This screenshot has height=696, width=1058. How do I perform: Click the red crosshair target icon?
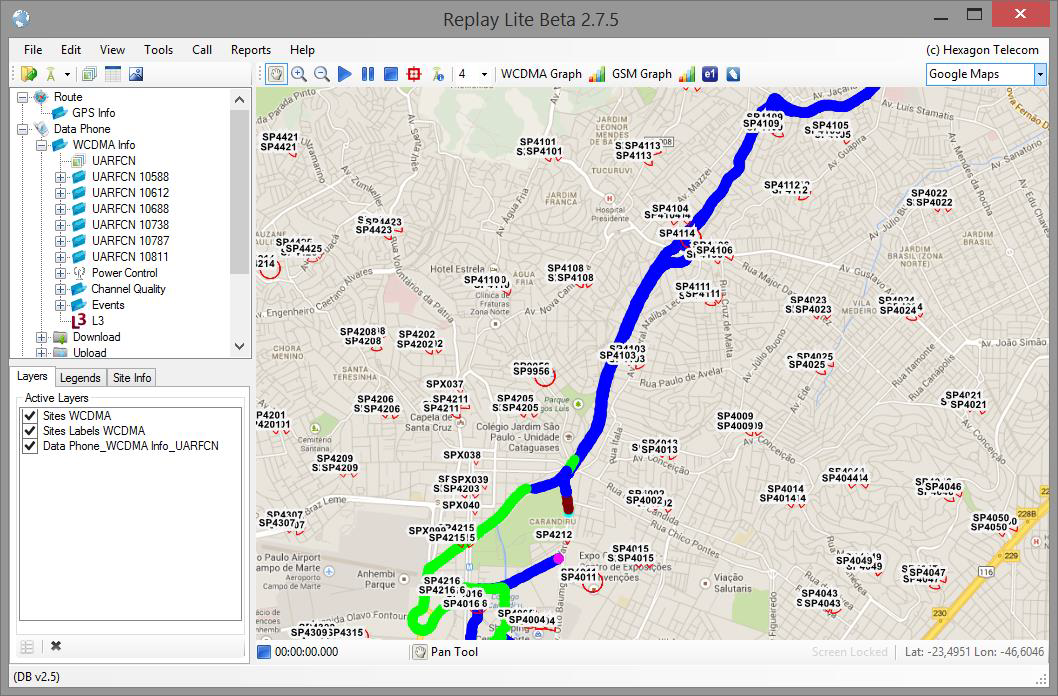[x=414, y=74]
